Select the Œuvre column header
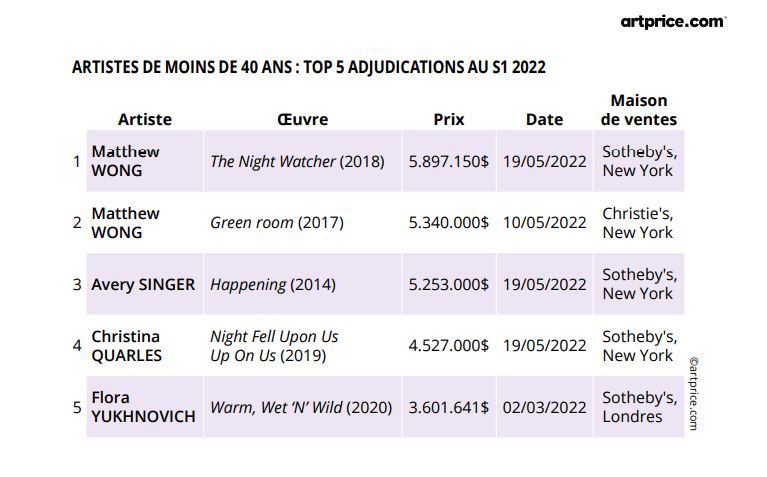767x477 pixels. pyautogui.click(x=302, y=119)
